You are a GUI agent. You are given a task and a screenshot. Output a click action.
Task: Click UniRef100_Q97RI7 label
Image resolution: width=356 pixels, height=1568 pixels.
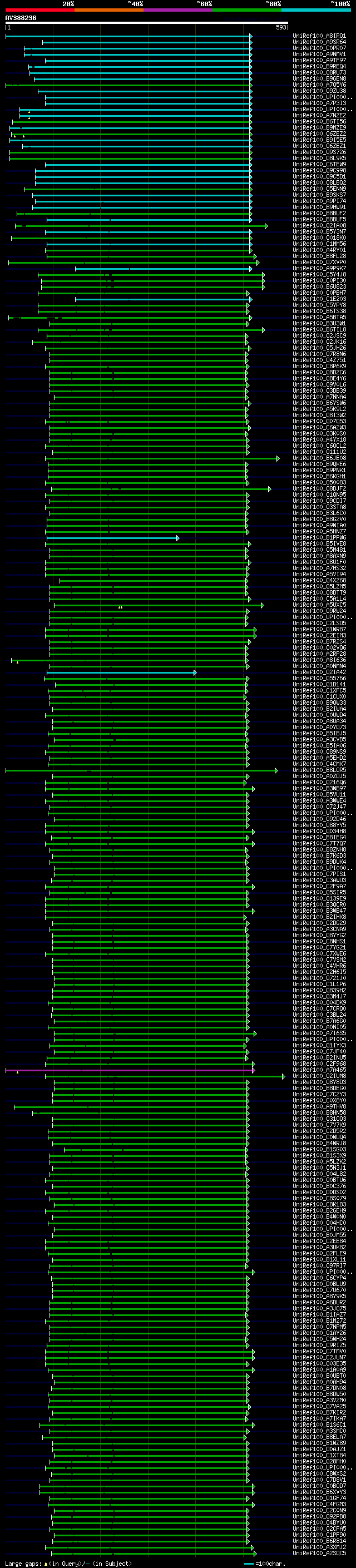[x=319, y=1265]
